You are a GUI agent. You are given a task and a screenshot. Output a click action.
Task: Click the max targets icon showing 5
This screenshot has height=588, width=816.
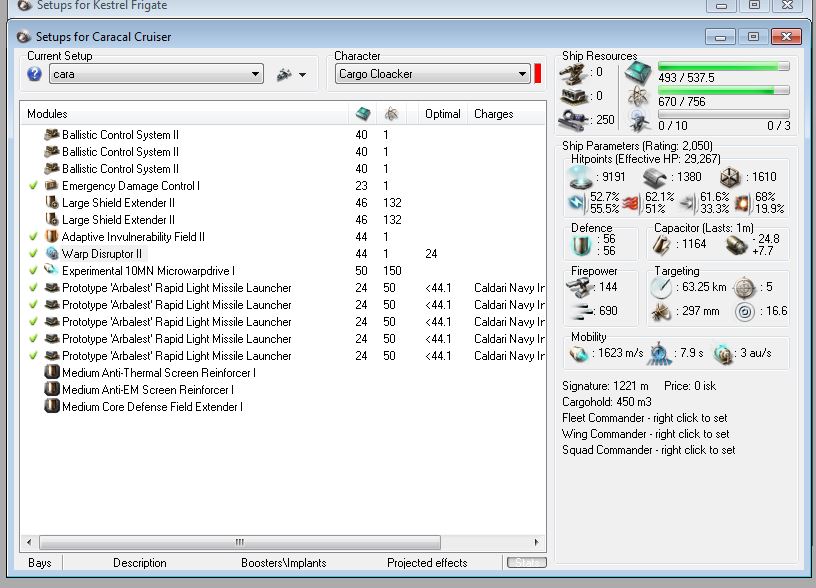coord(744,287)
